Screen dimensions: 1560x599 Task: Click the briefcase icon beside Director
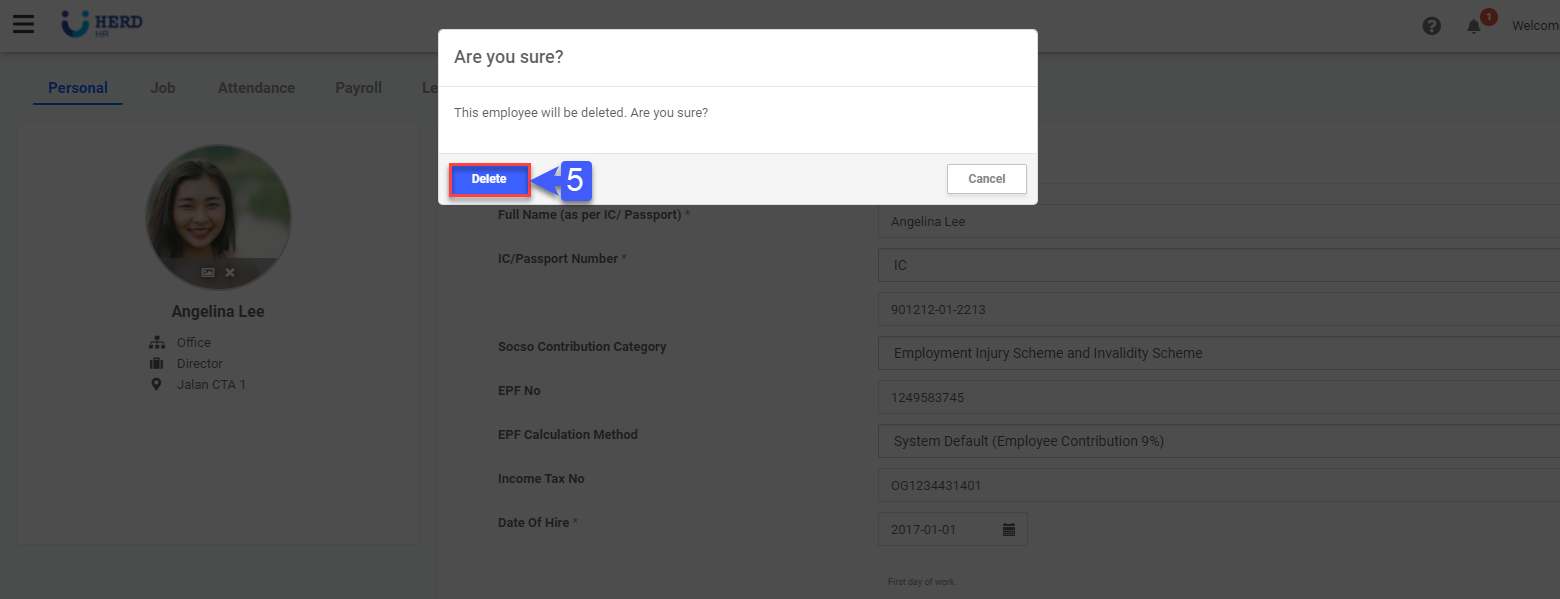(156, 363)
